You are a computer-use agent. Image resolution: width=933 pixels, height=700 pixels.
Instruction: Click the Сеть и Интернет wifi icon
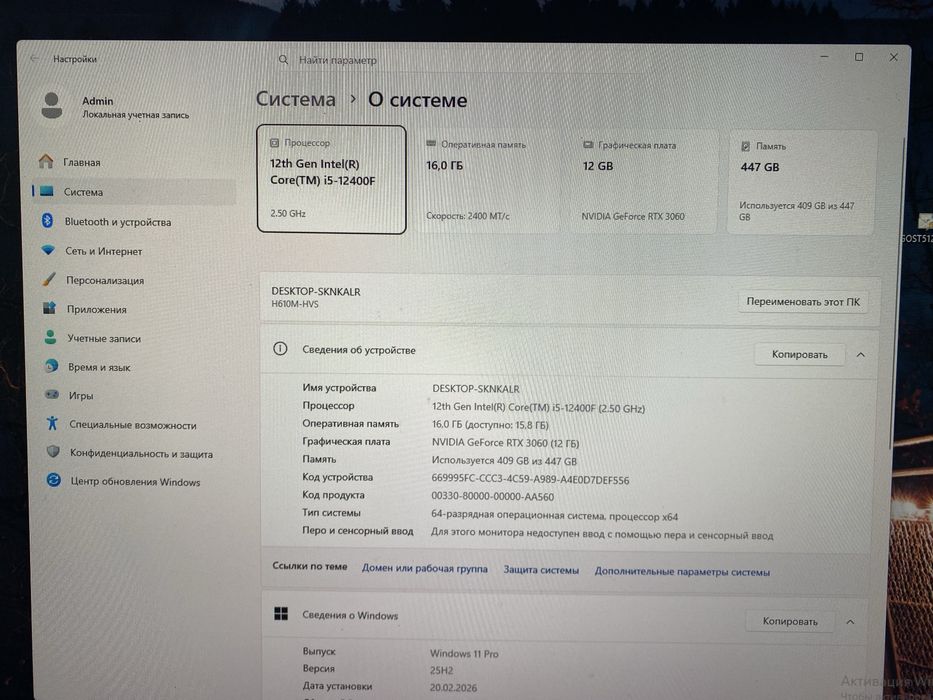click(x=48, y=251)
